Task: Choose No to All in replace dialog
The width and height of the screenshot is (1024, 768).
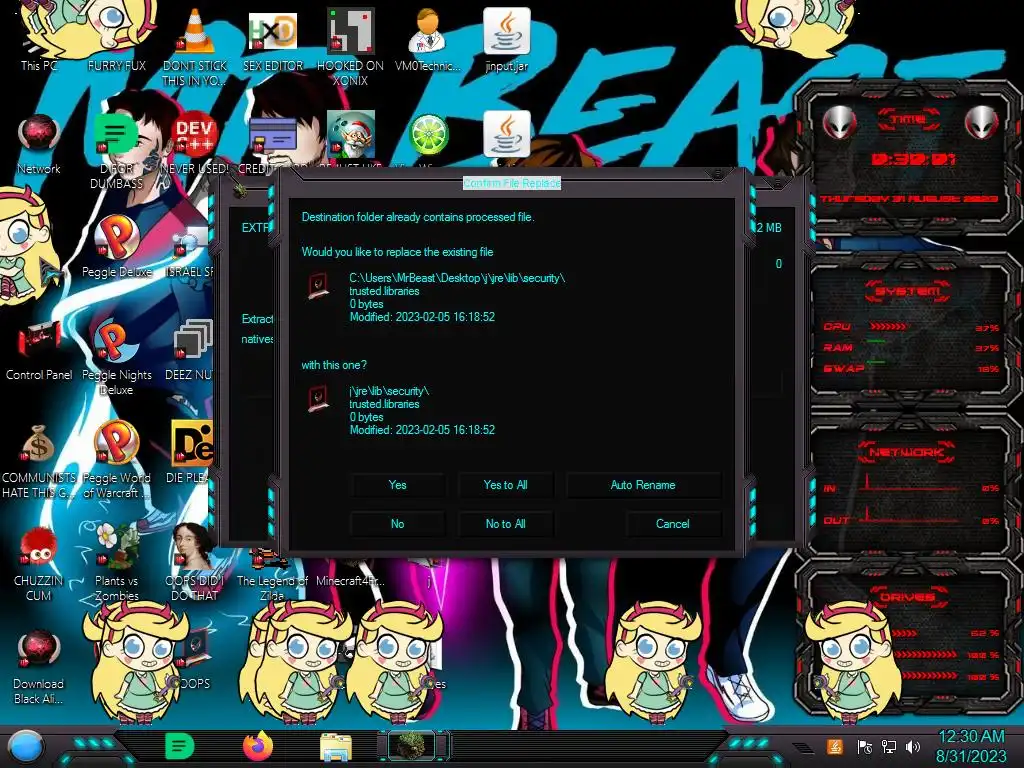Action: click(x=505, y=524)
